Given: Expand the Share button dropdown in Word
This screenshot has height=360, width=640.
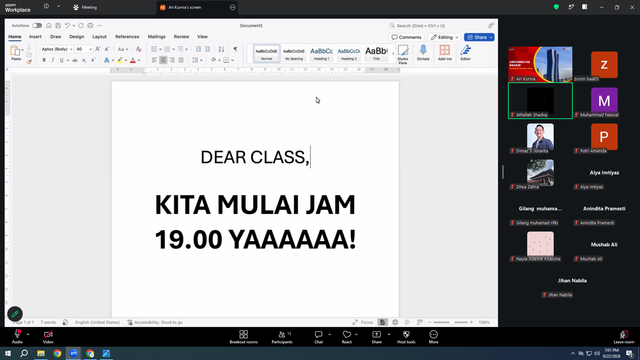Looking at the screenshot, I should 491,37.
